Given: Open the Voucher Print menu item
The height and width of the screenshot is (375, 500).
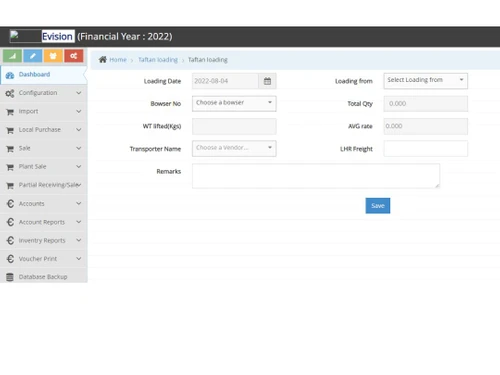Looking at the screenshot, I should 43,259.
